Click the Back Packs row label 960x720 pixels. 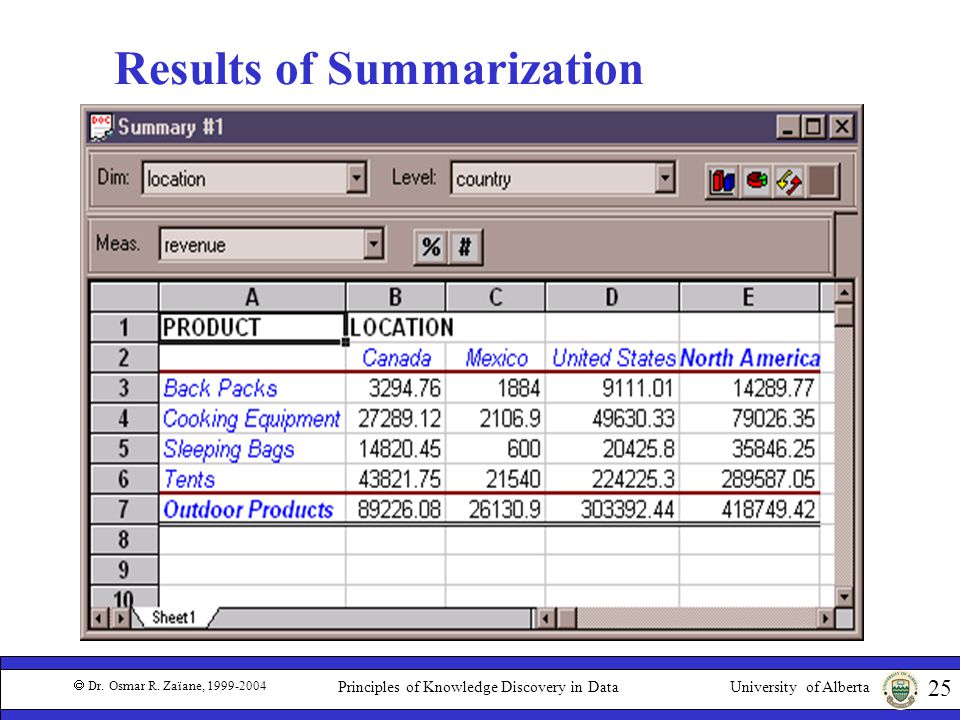click(220, 388)
